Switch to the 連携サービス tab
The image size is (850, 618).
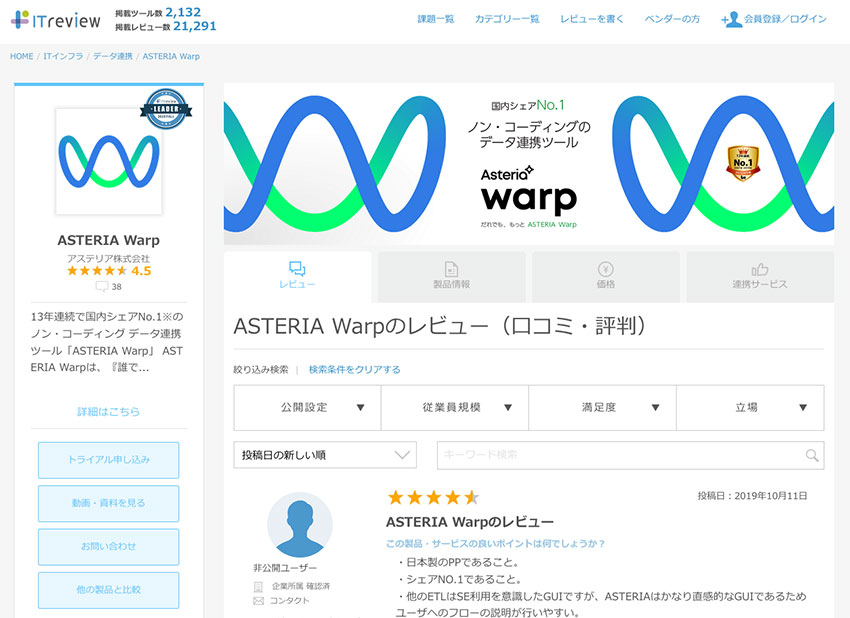coord(760,276)
